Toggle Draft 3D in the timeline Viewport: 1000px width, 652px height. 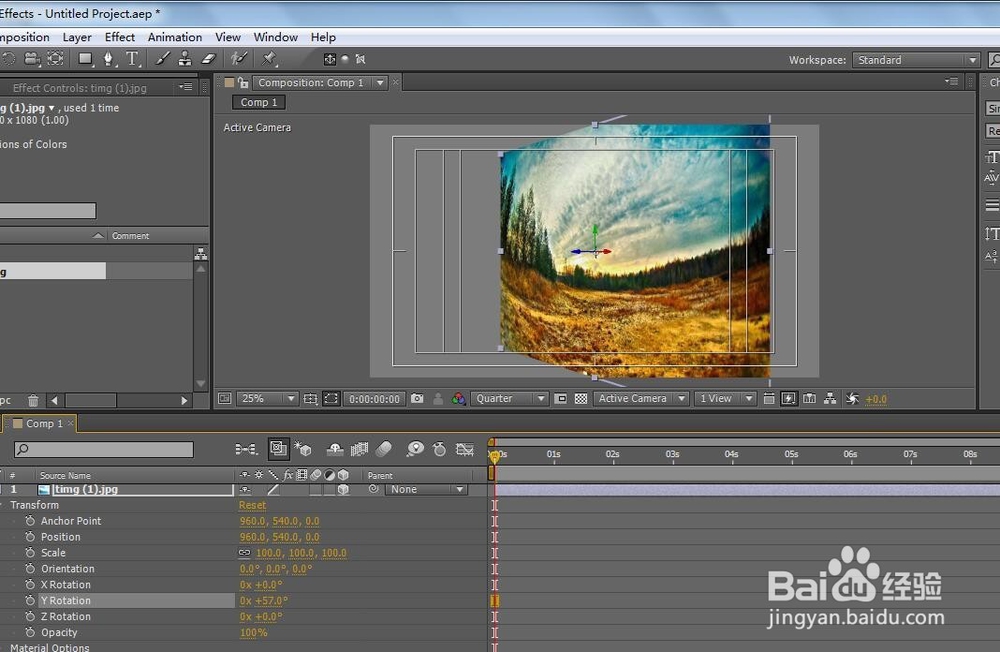[302, 449]
